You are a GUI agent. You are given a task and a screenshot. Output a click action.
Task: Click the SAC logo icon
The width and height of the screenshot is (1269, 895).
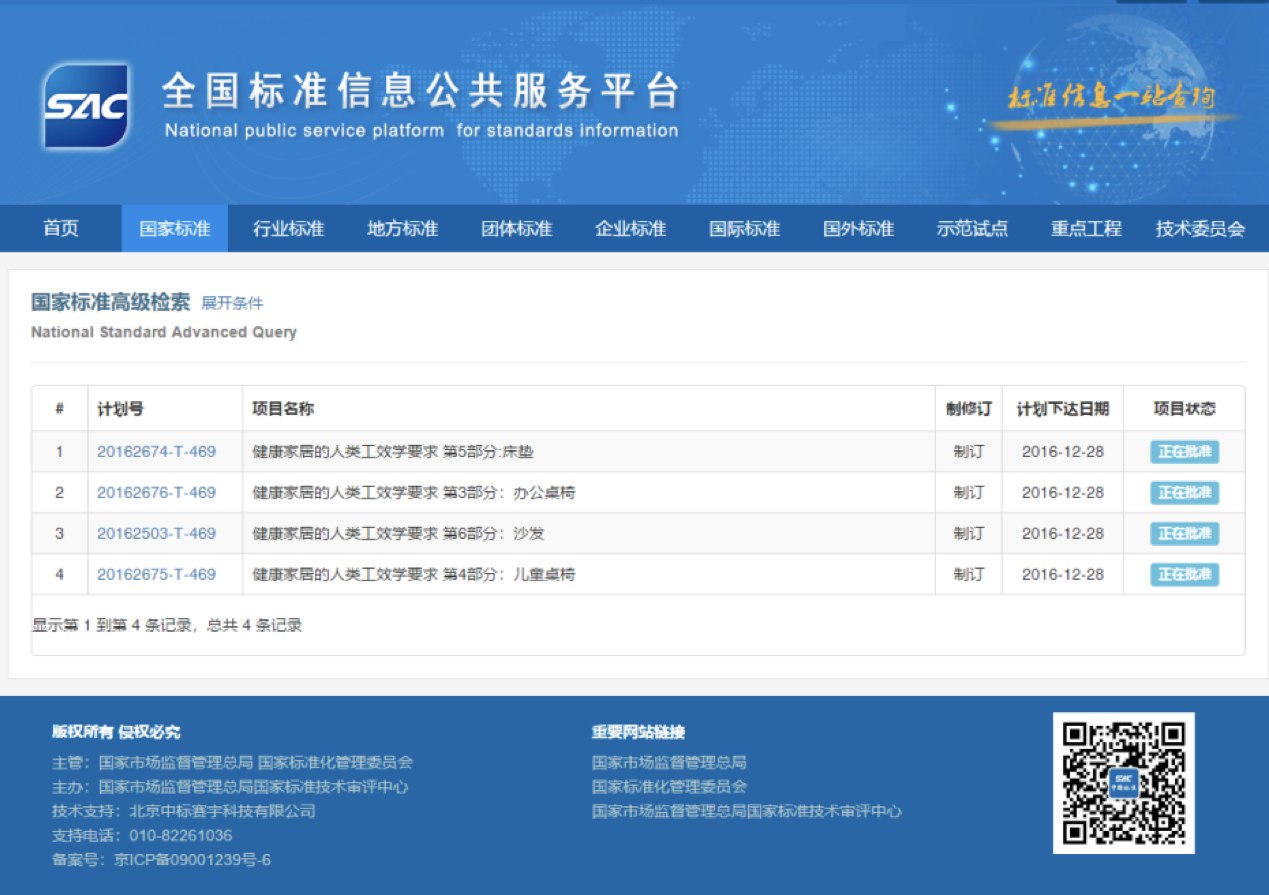click(x=85, y=106)
